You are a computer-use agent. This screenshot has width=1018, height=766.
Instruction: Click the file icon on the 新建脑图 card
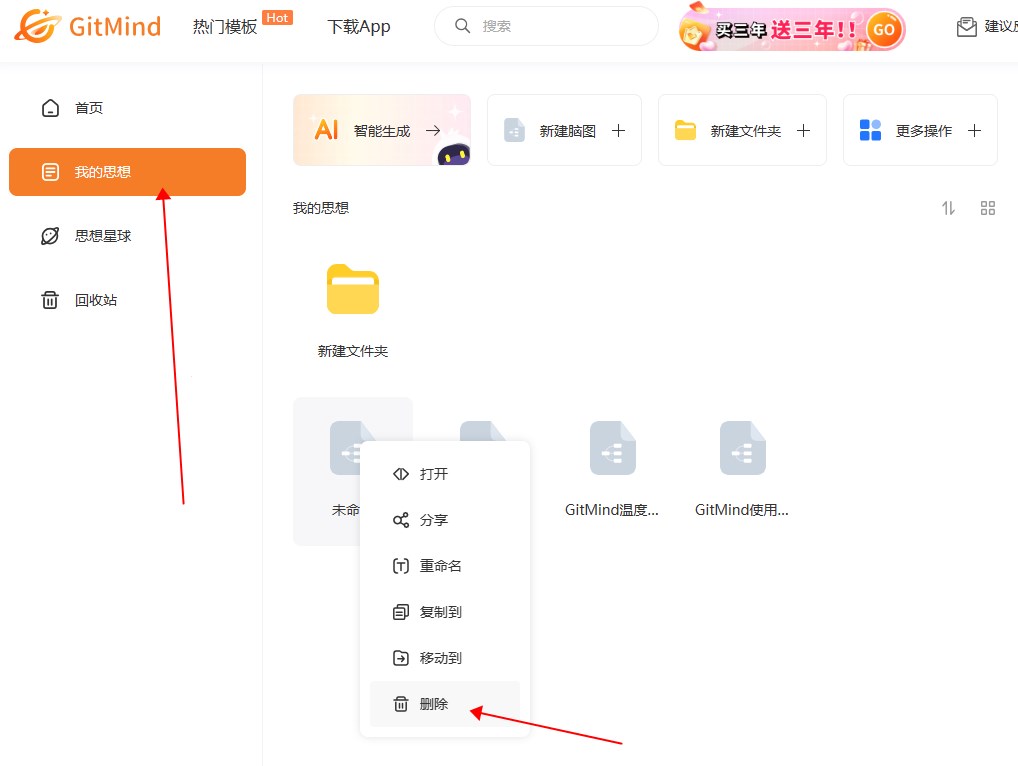(x=514, y=130)
